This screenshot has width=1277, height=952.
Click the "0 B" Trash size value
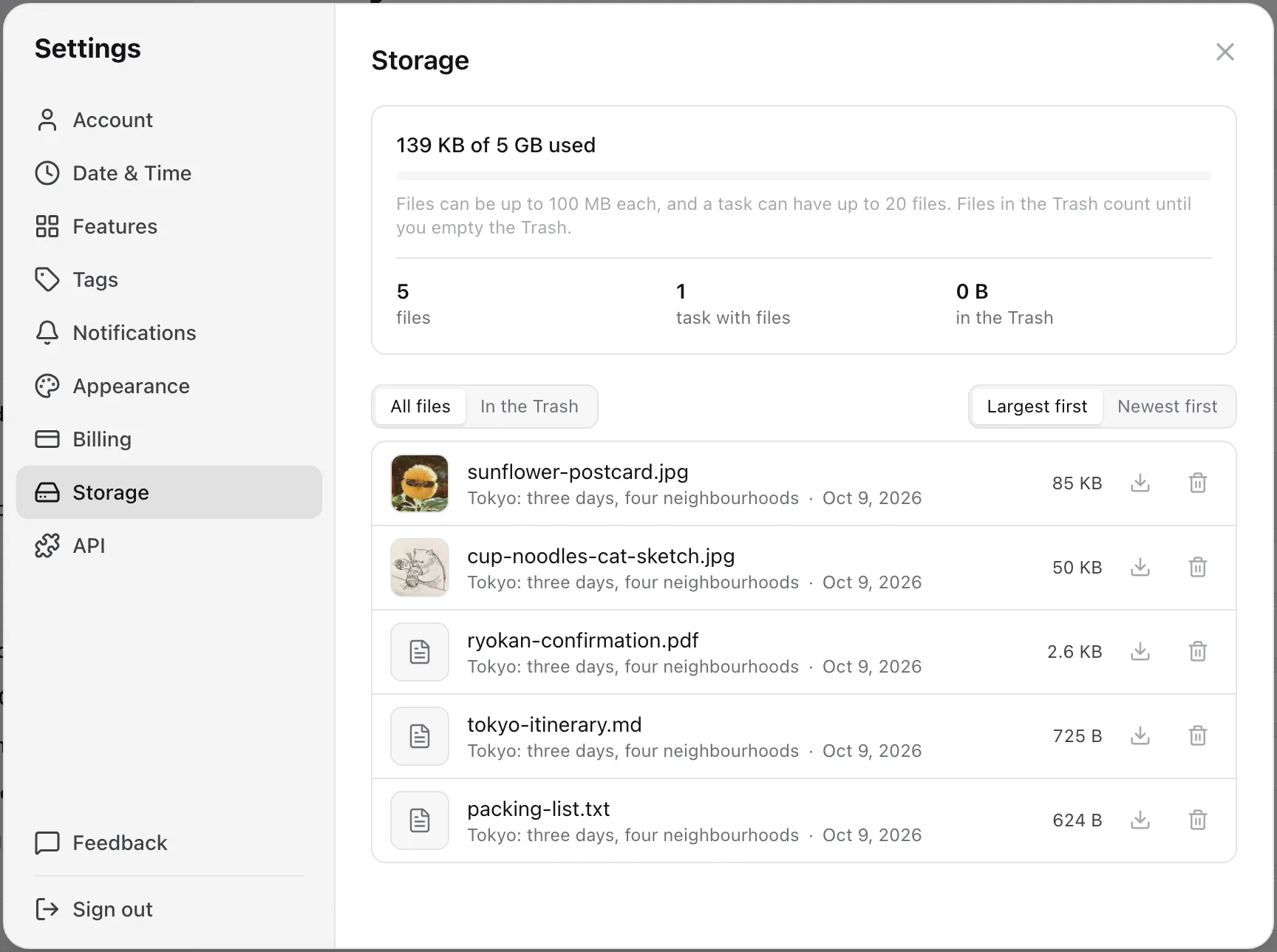point(972,291)
